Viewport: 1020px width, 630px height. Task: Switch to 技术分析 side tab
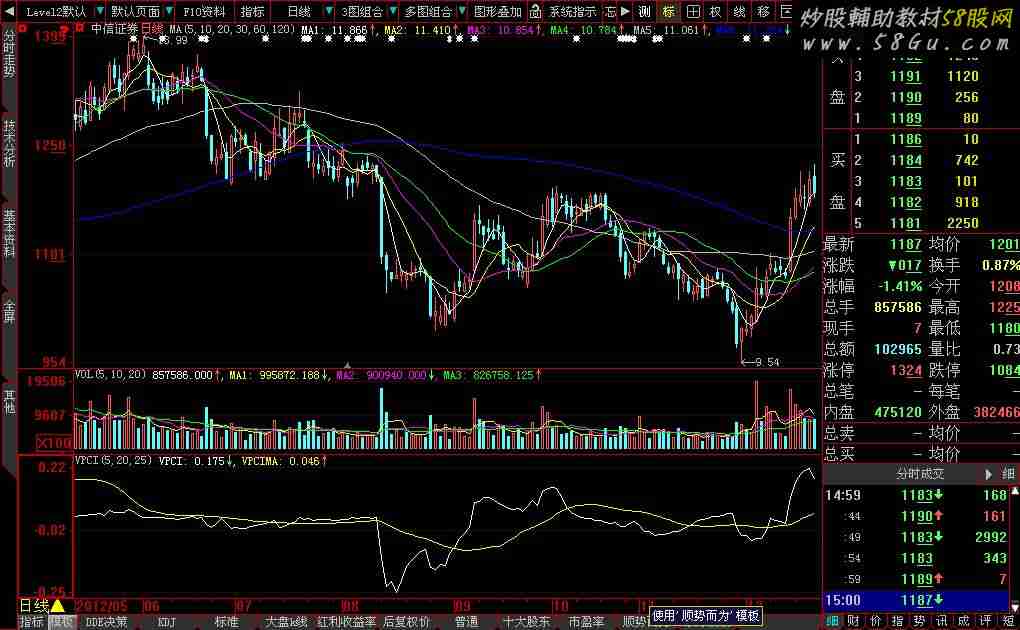(x=9, y=143)
